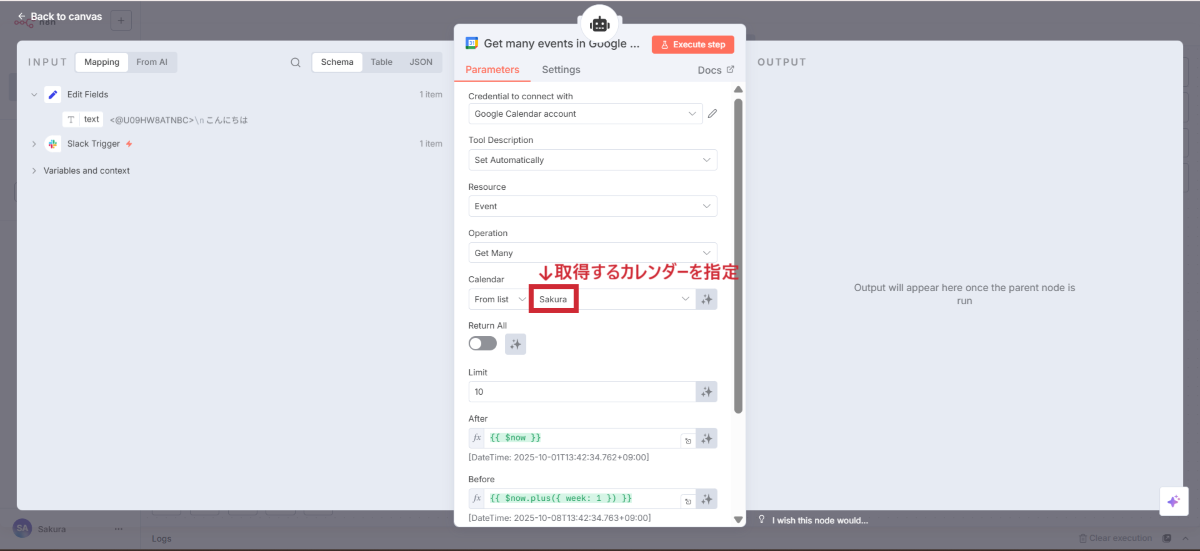Switch to the Parameters tab
This screenshot has width=1200, height=551.
[492, 70]
